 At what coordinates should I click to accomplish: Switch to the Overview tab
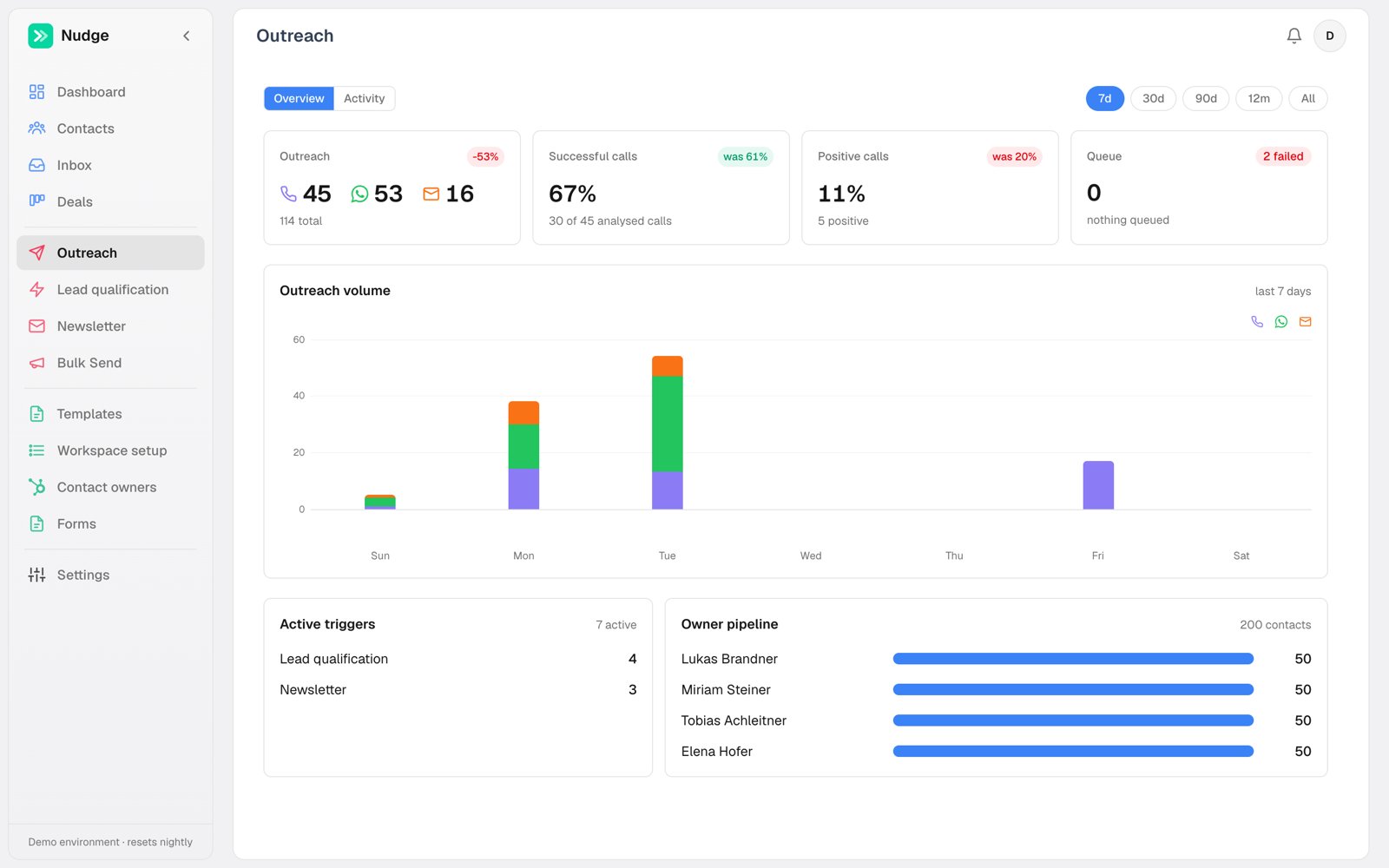pyautogui.click(x=299, y=98)
